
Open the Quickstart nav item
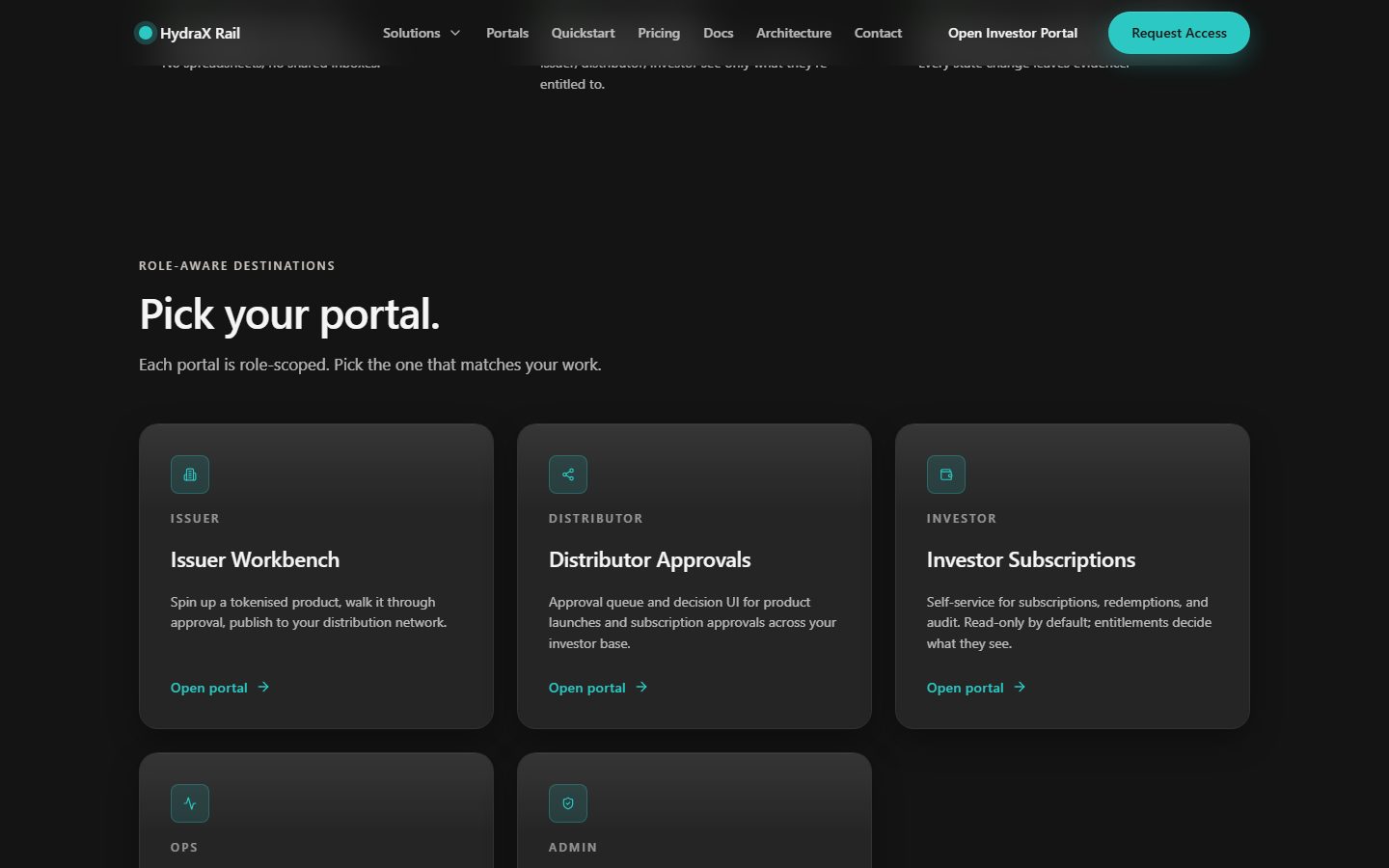point(583,33)
